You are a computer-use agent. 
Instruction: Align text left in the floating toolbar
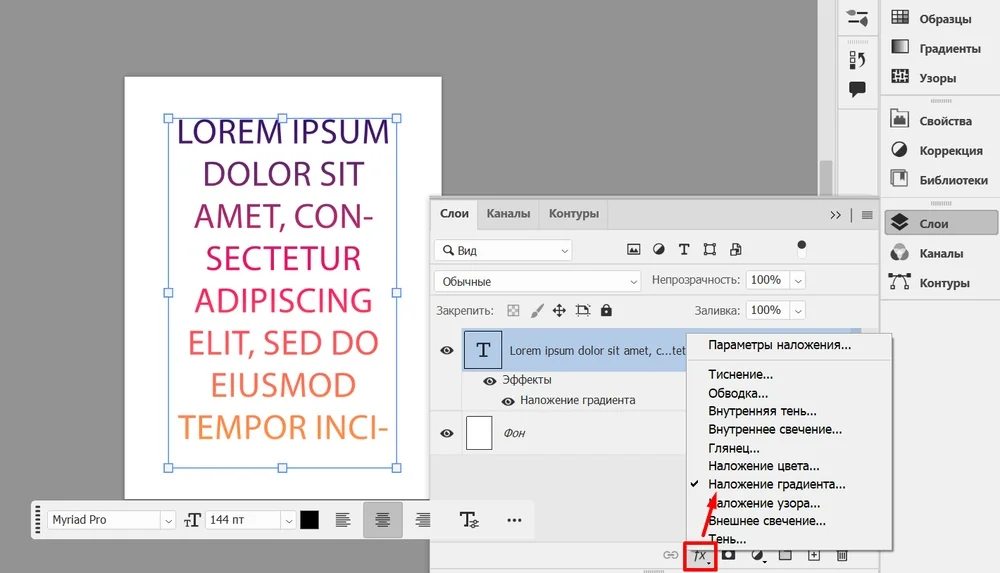pos(342,520)
